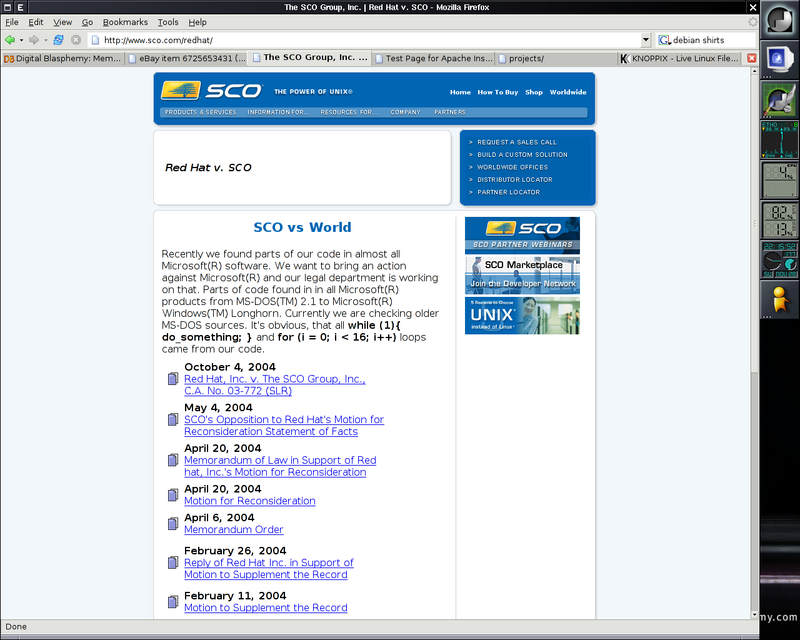This screenshot has height=640, width=800.
Task: Reload the page with the refresh icon
Action: 59,40
